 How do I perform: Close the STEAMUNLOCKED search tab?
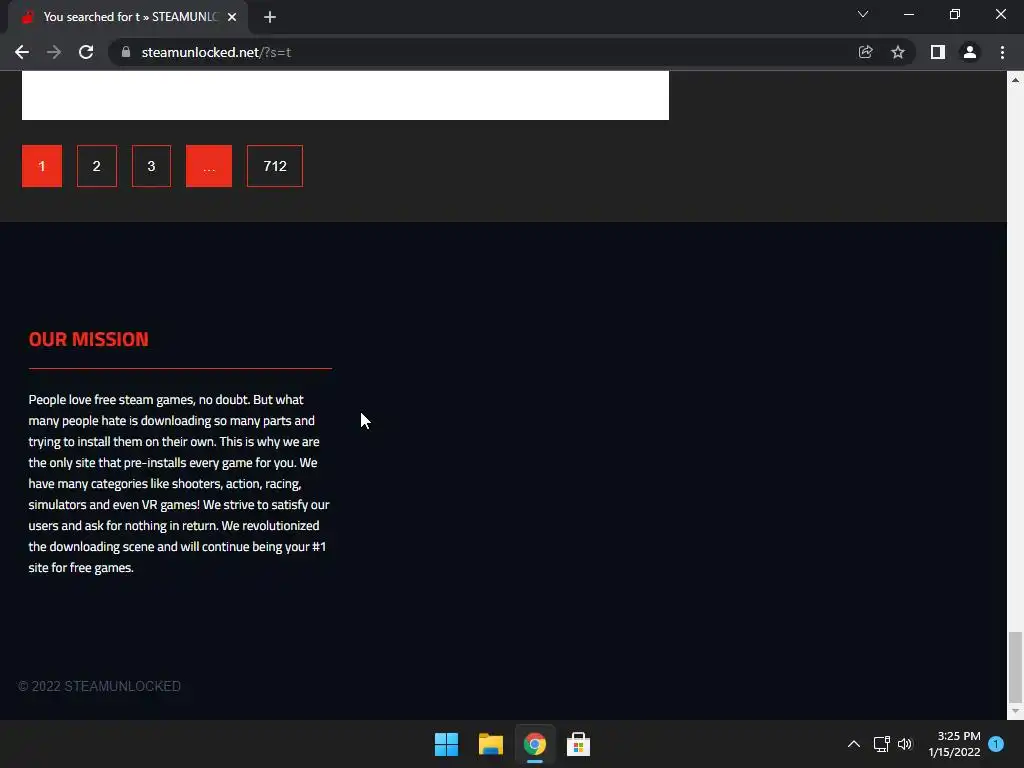(232, 17)
